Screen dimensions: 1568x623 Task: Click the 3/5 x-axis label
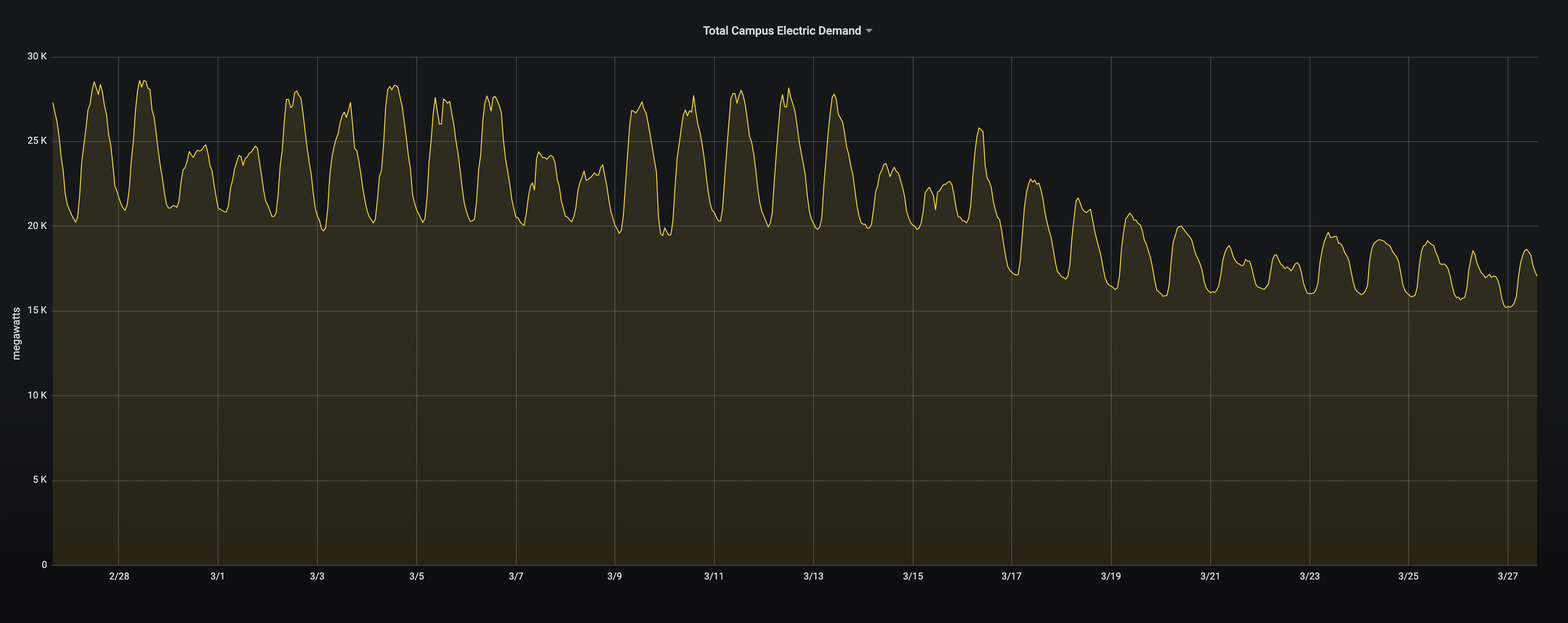(416, 576)
